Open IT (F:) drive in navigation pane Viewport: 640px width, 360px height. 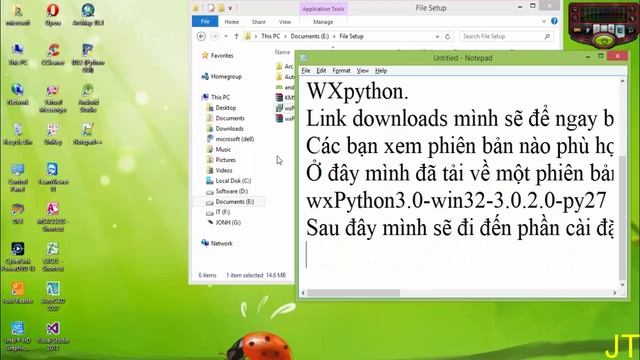click(218, 212)
